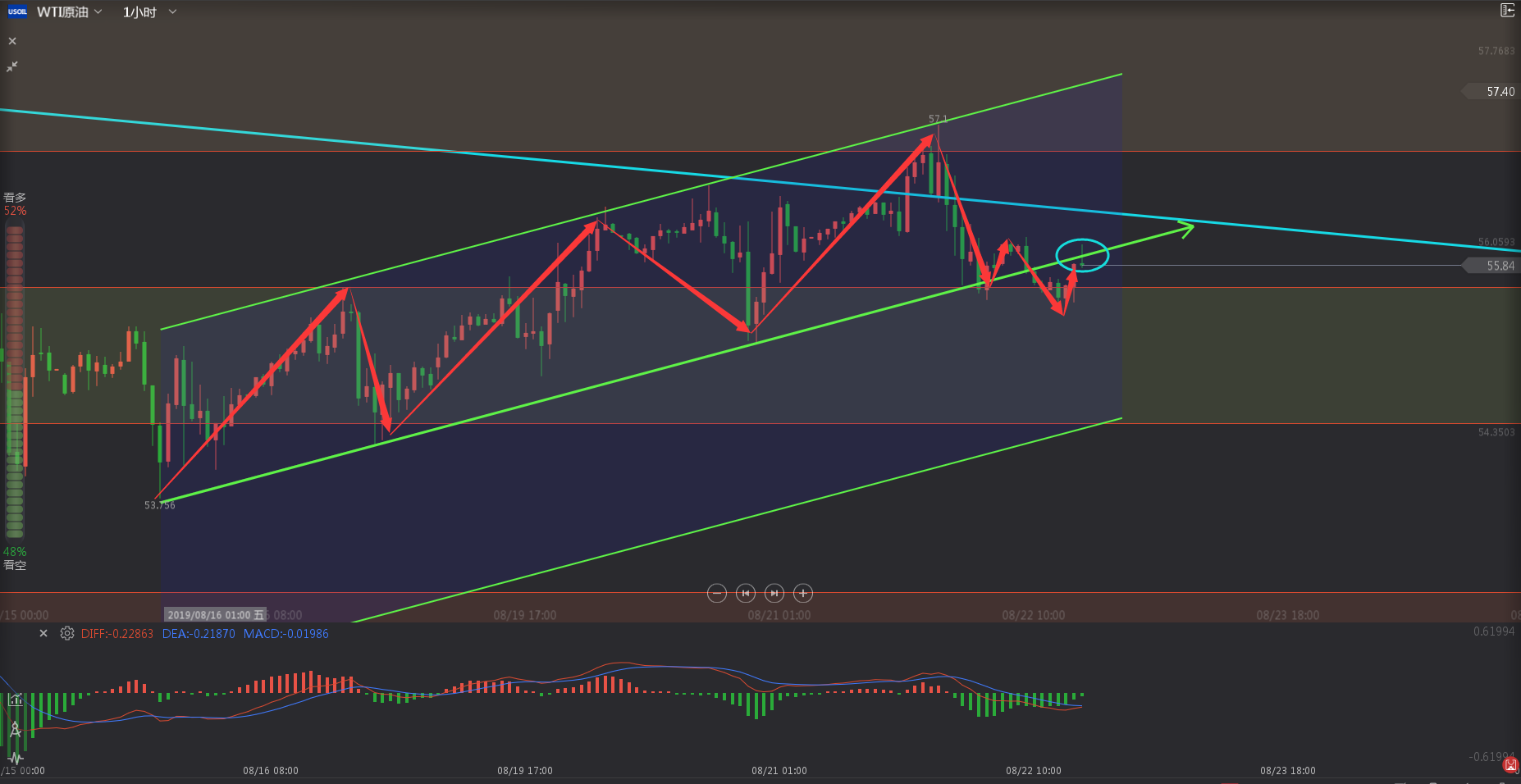
Task: Click the long-short sentiment gauge bar
Action: 15,381
